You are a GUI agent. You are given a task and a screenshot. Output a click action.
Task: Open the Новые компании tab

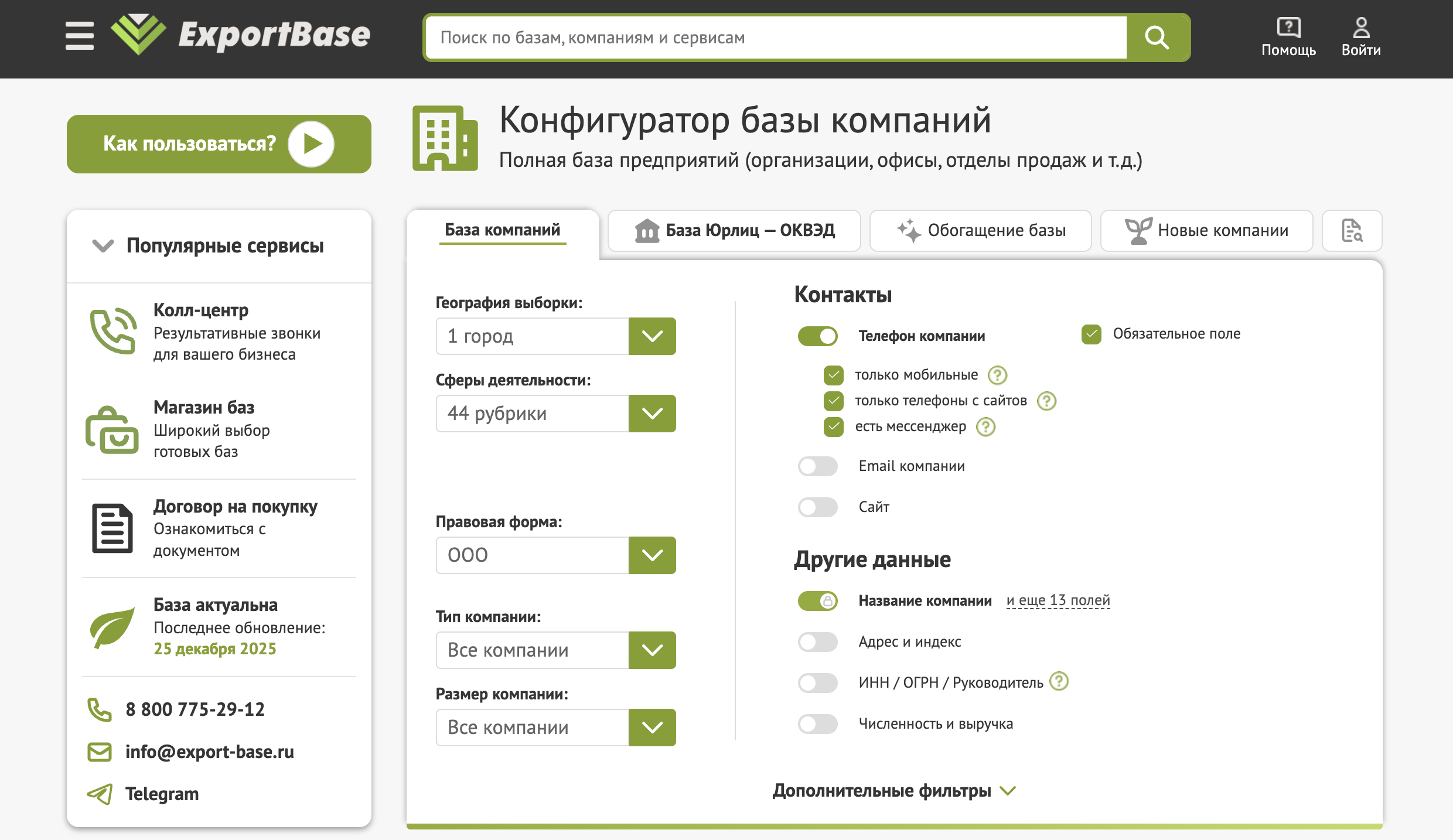[x=1206, y=231]
